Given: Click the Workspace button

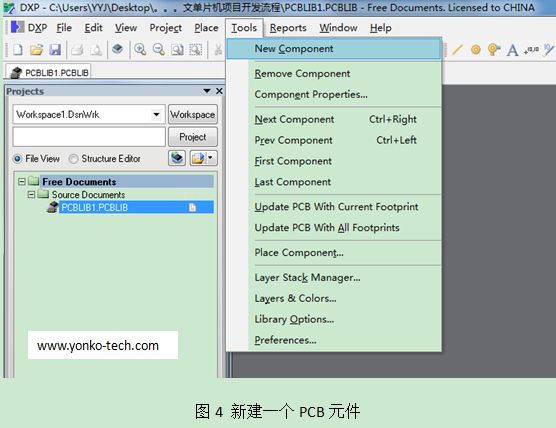Looking at the screenshot, I should pyautogui.click(x=193, y=115).
